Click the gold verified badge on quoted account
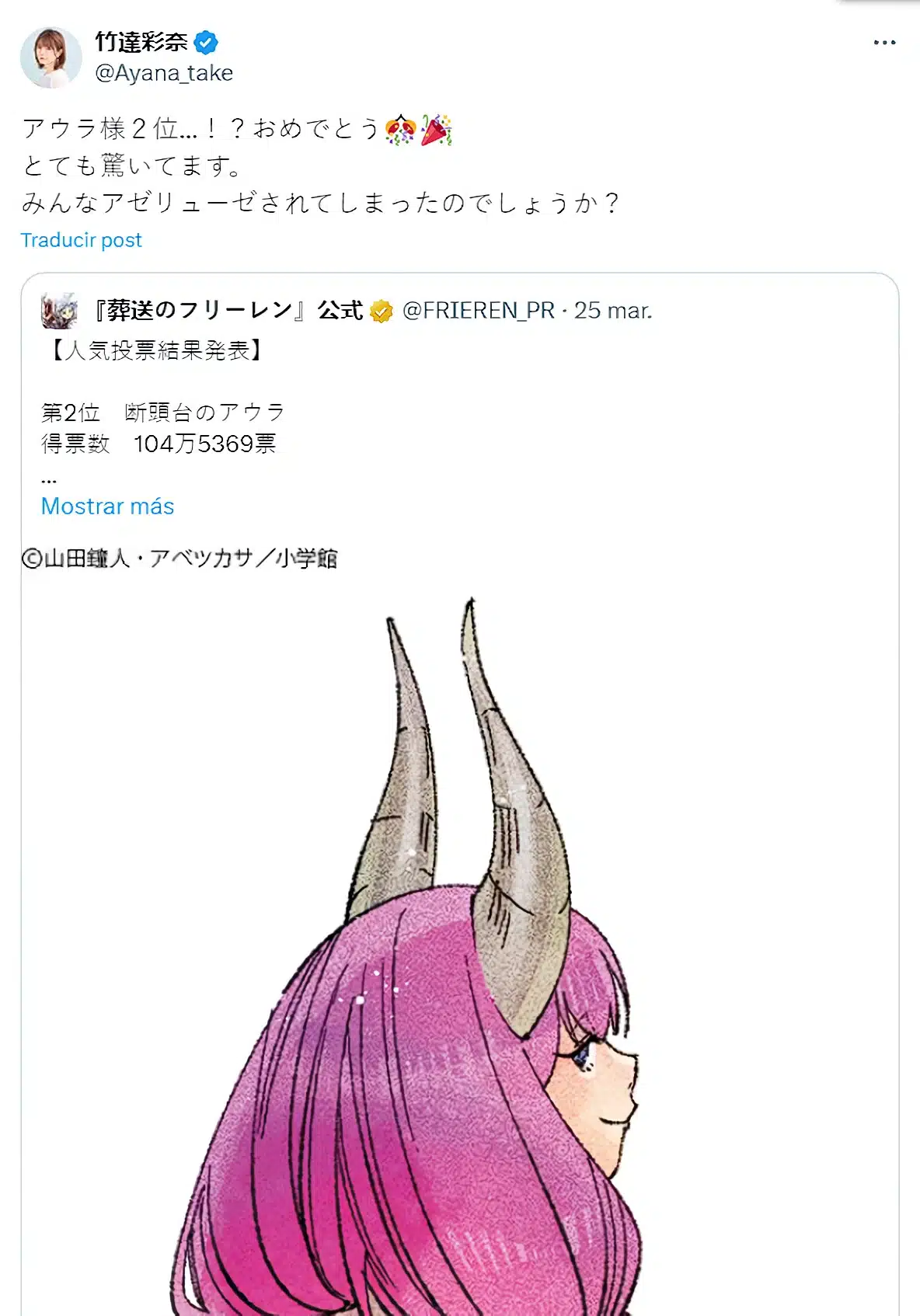Screen dimensions: 920x1316 (x=382, y=312)
